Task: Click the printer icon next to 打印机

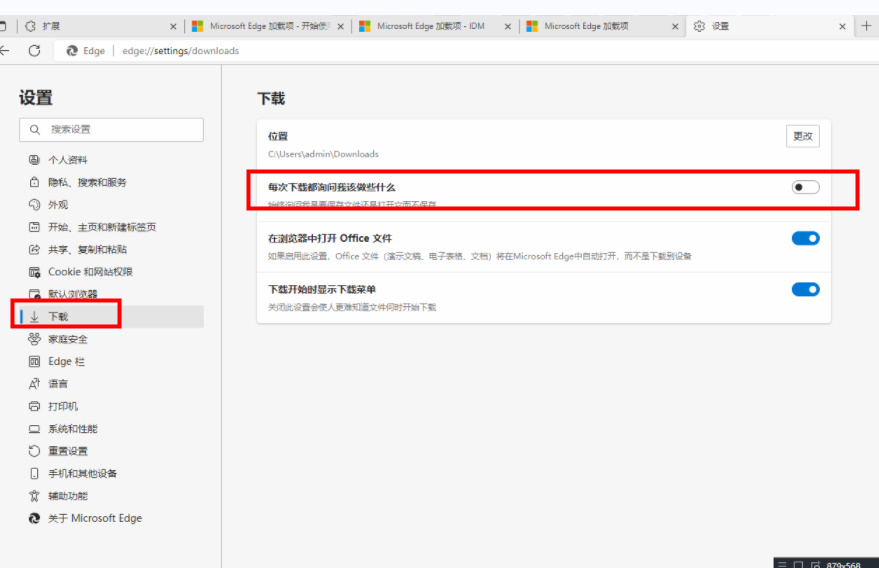Action: [x=35, y=406]
